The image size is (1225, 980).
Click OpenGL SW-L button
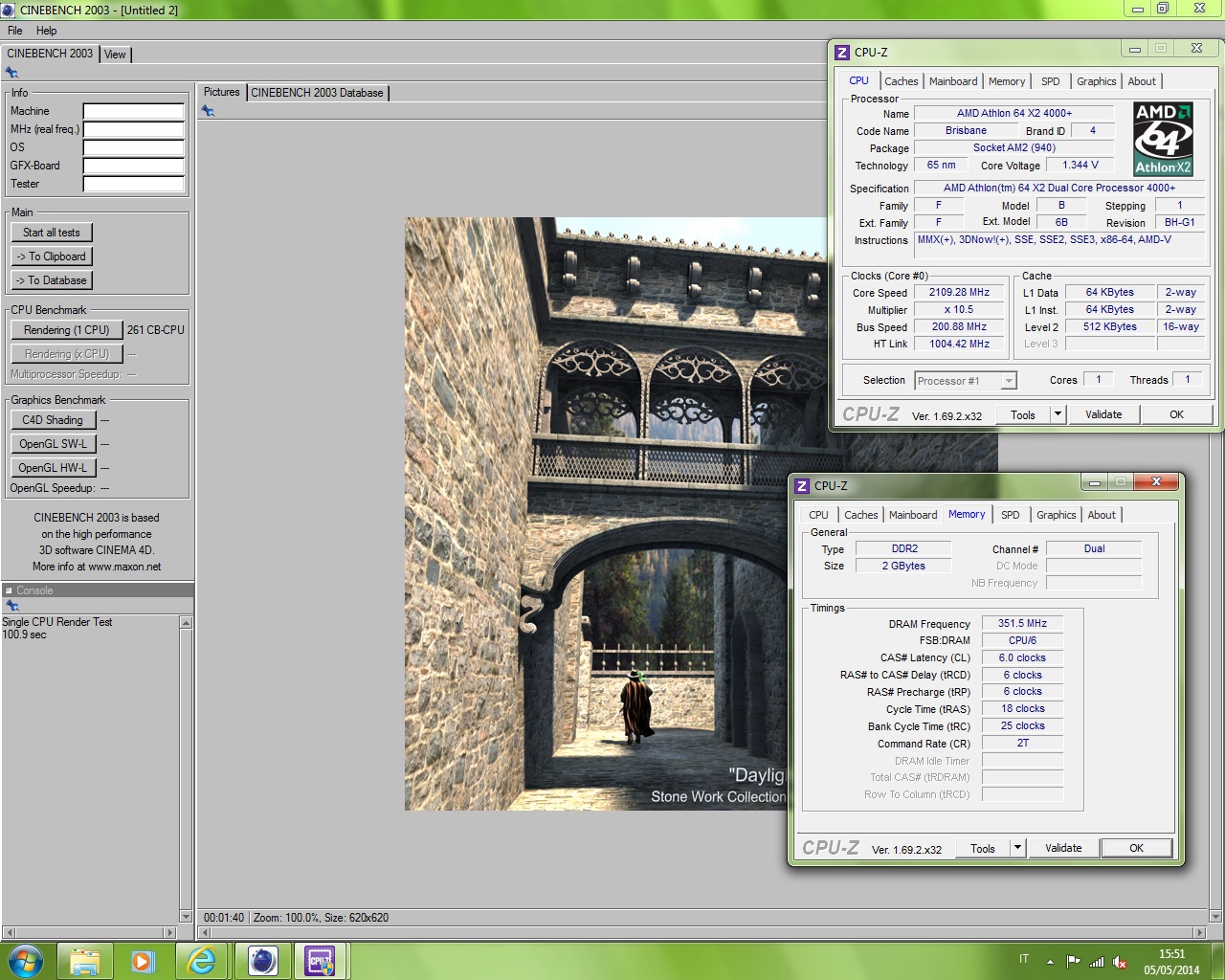click(x=53, y=444)
